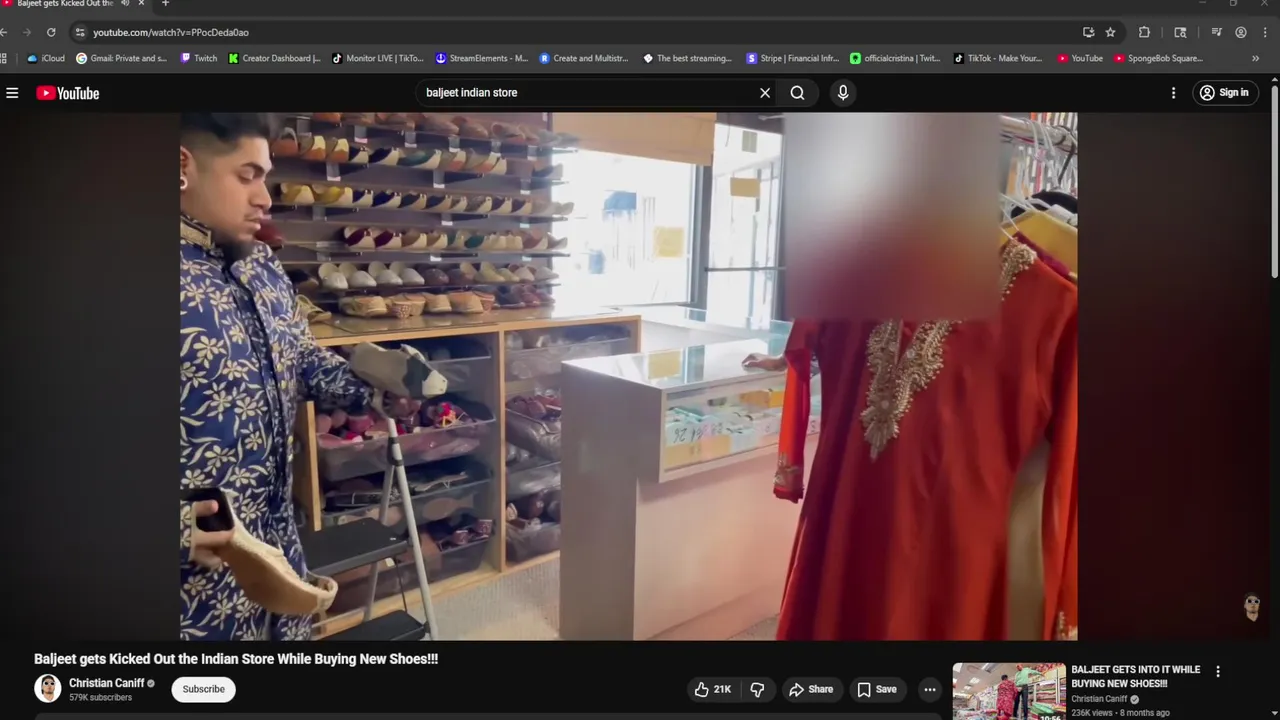The height and width of the screenshot is (720, 1280).
Task: Install or cast icon in address bar
Action: [1088, 32]
